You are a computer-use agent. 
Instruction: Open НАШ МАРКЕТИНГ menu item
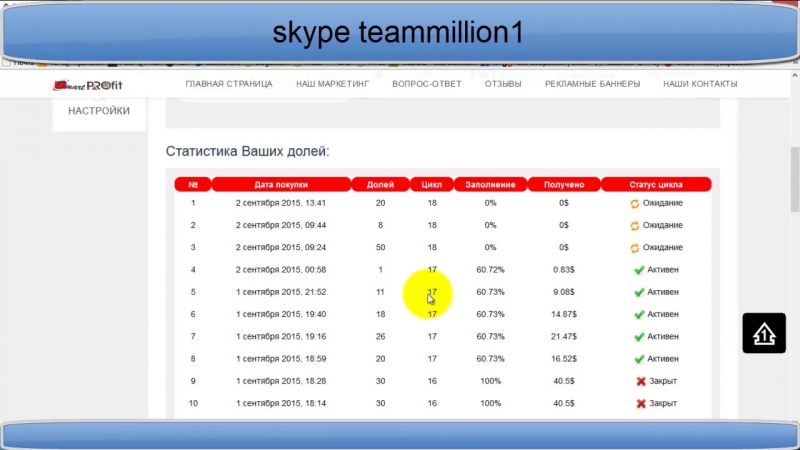[x=332, y=84]
